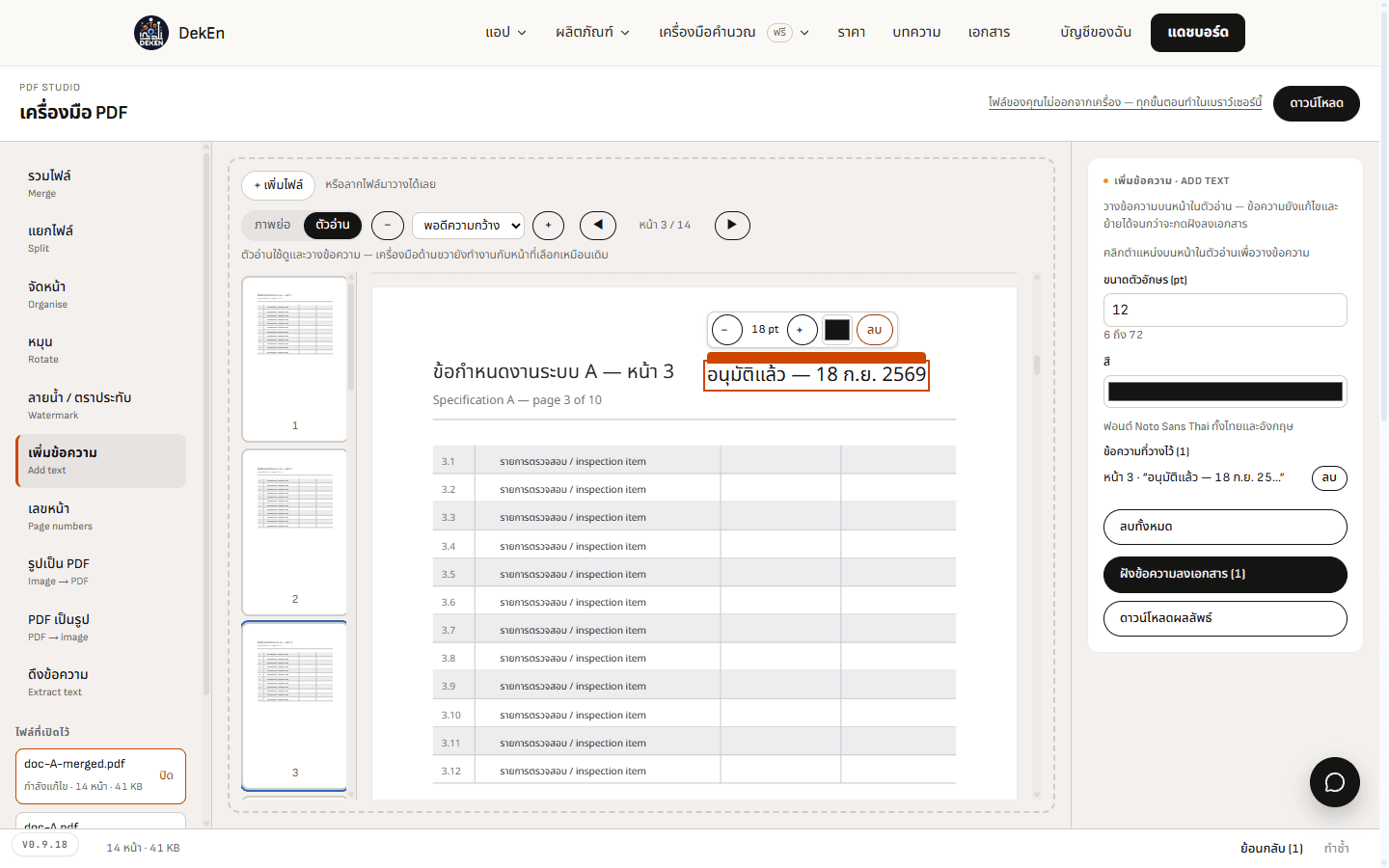1389x868 pixels.
Task: Open บัญชีของฉัน account link
Action: click(x=1096, y=33)
